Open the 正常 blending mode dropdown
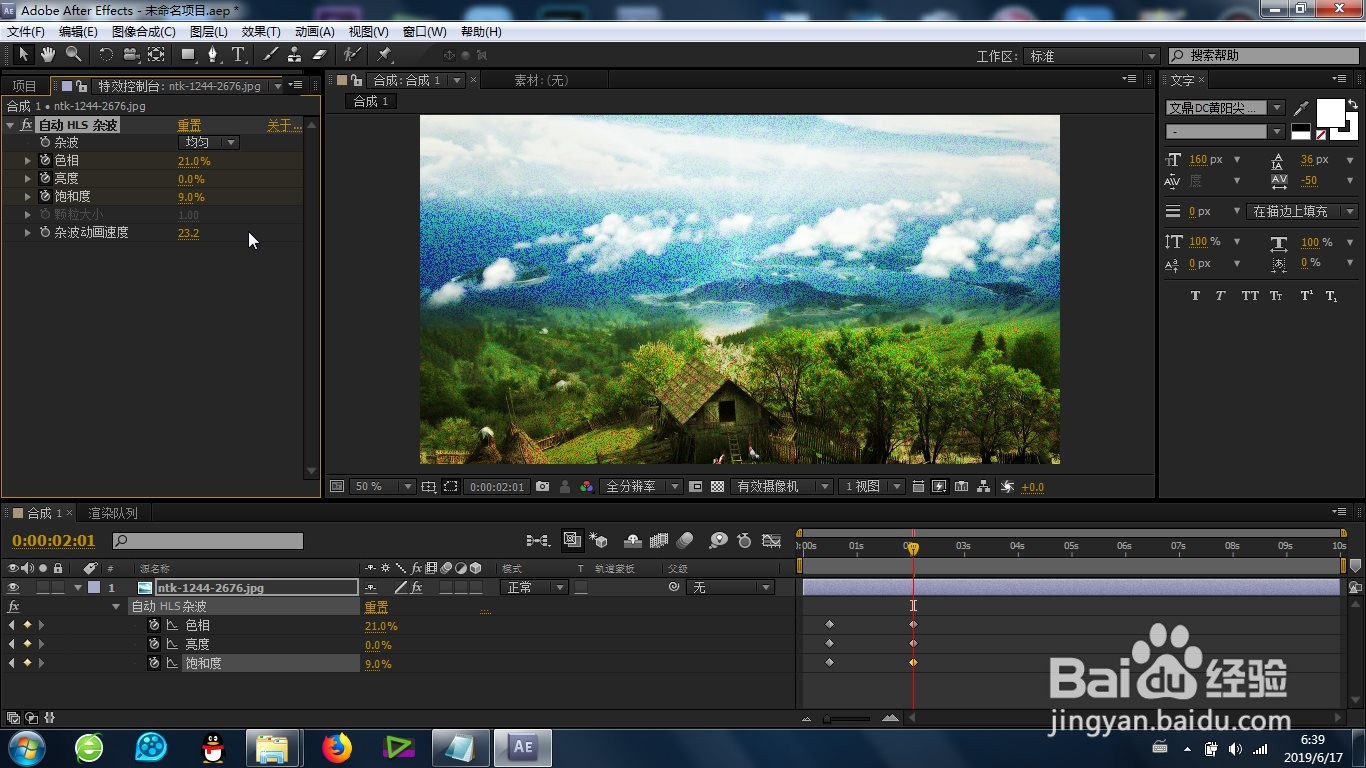 click(x=536, y=587)
